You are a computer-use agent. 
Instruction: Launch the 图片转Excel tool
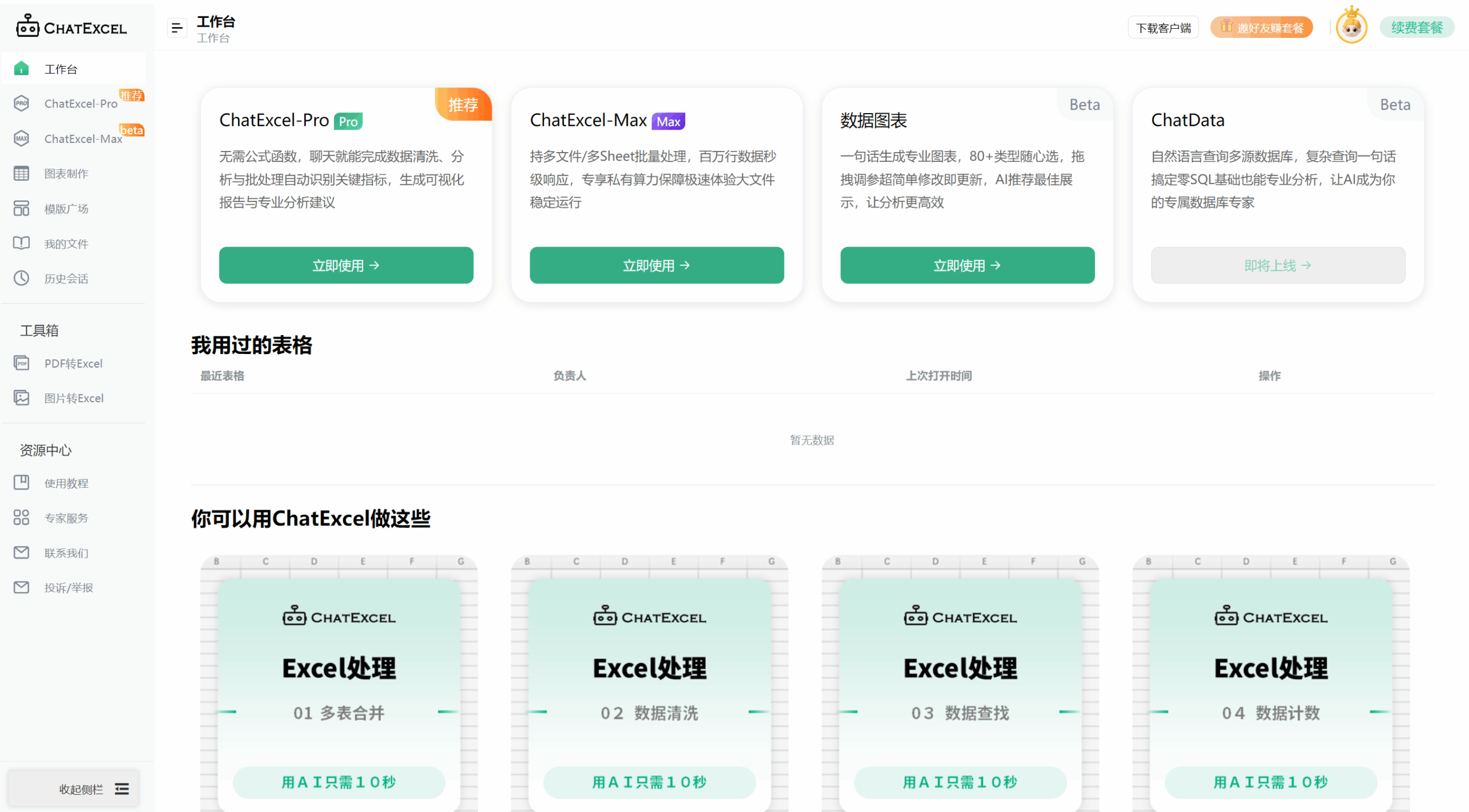(74, 398)
